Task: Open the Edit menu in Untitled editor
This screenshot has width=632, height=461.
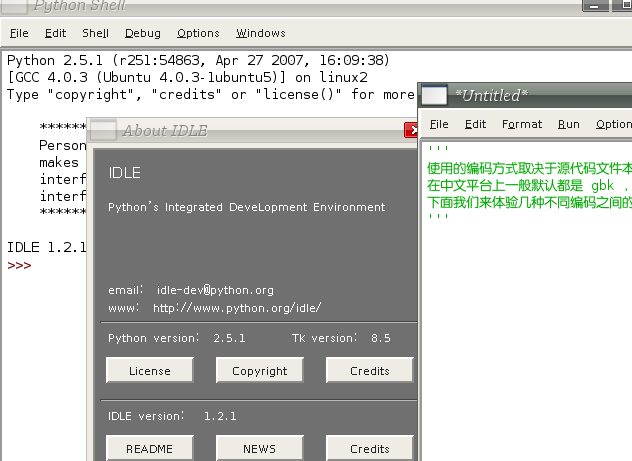Action: (x=476, y=124)
